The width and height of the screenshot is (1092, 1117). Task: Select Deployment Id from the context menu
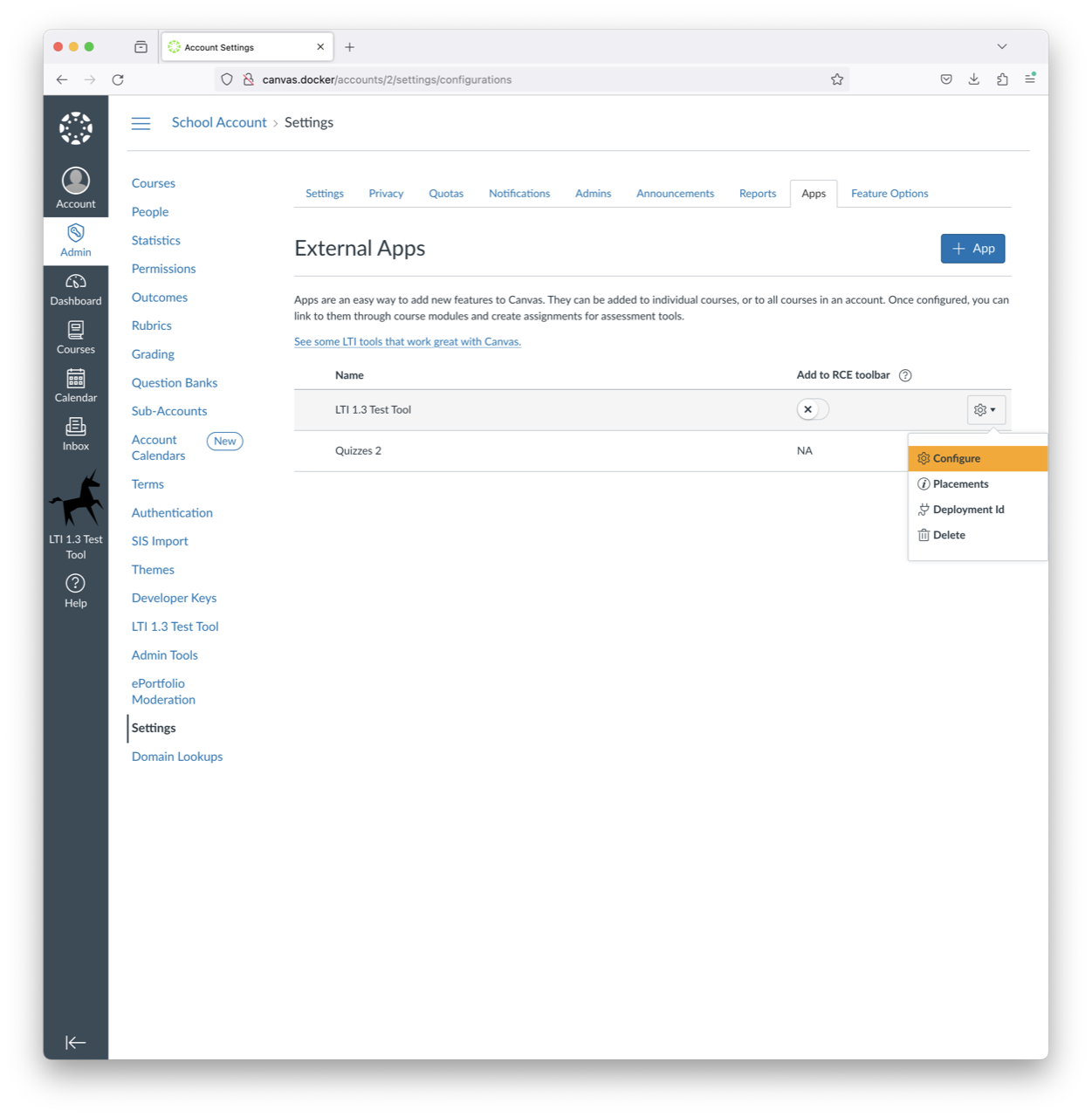click(968, 509)
